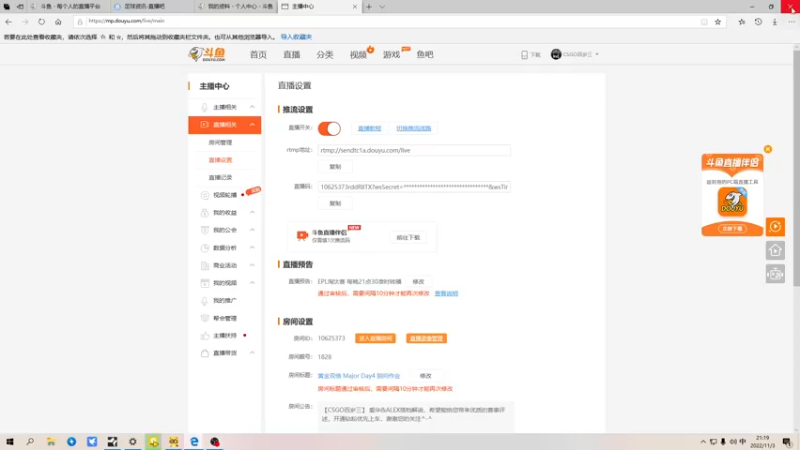
Task: Click the 帮会管理 shield icon
Action: 205,318
